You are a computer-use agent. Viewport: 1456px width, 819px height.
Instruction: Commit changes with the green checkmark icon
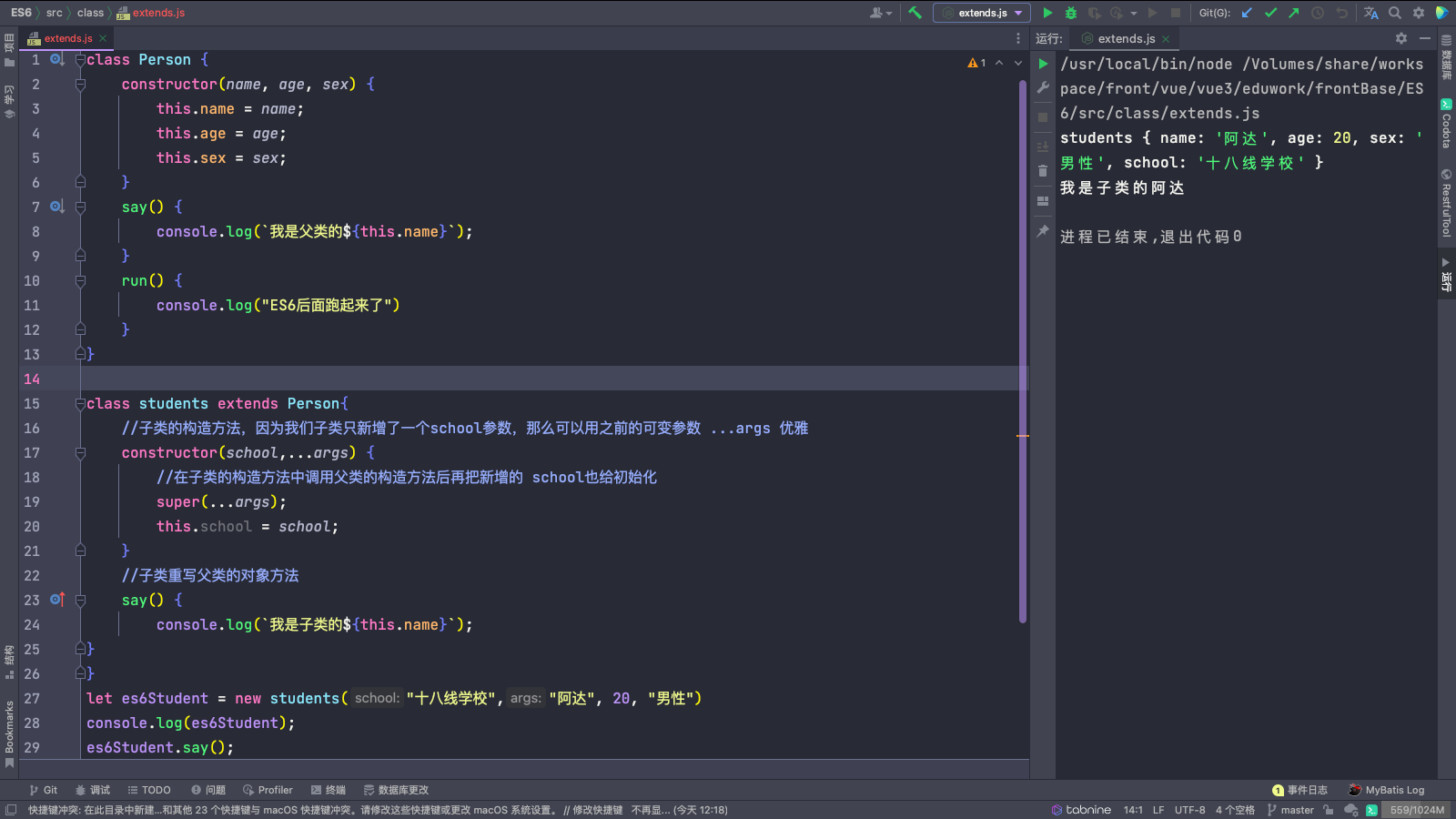pyautogui.click(x=1270, y=13)
